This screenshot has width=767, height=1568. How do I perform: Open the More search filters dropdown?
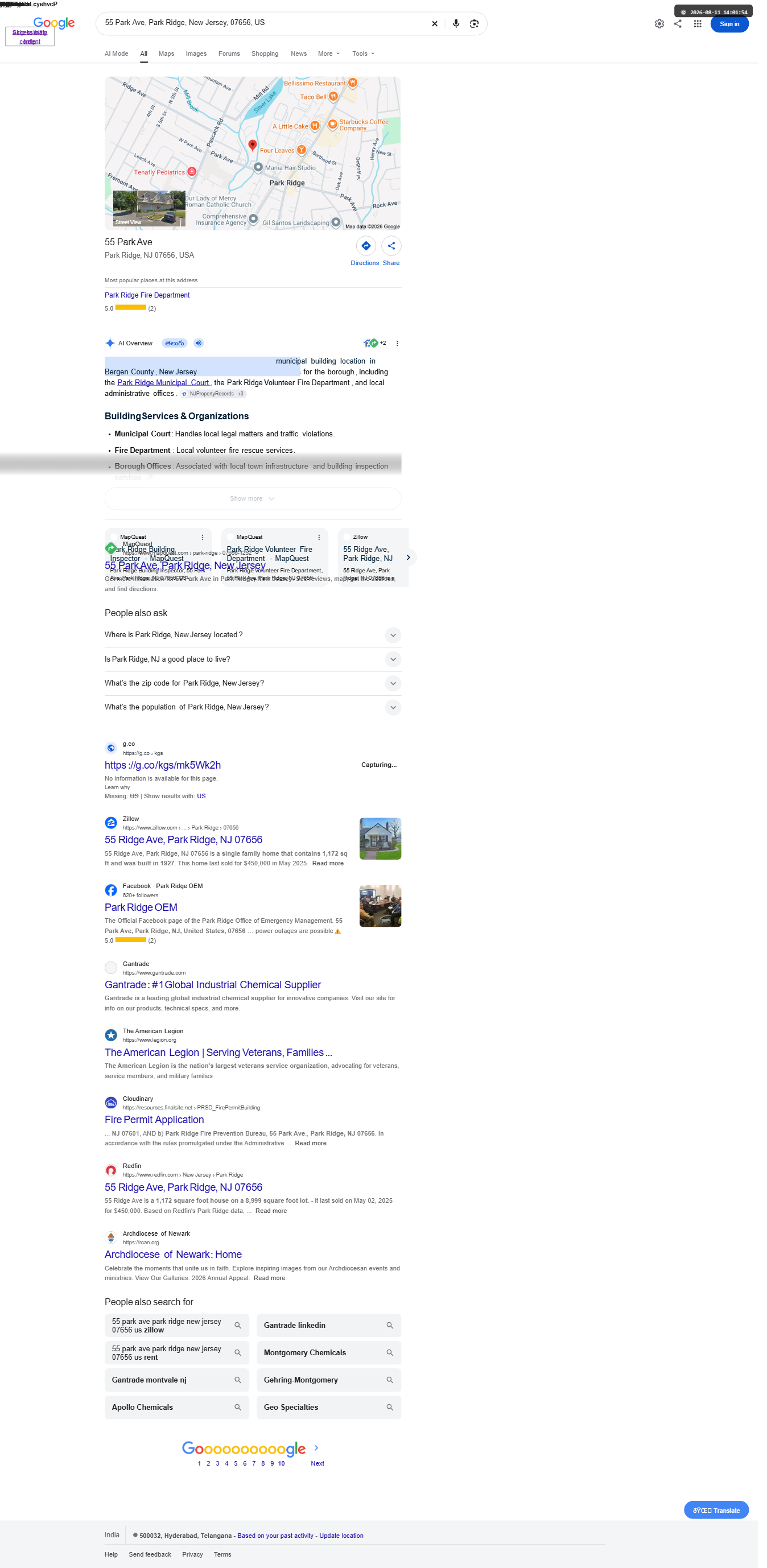click(x=329, y=53)
